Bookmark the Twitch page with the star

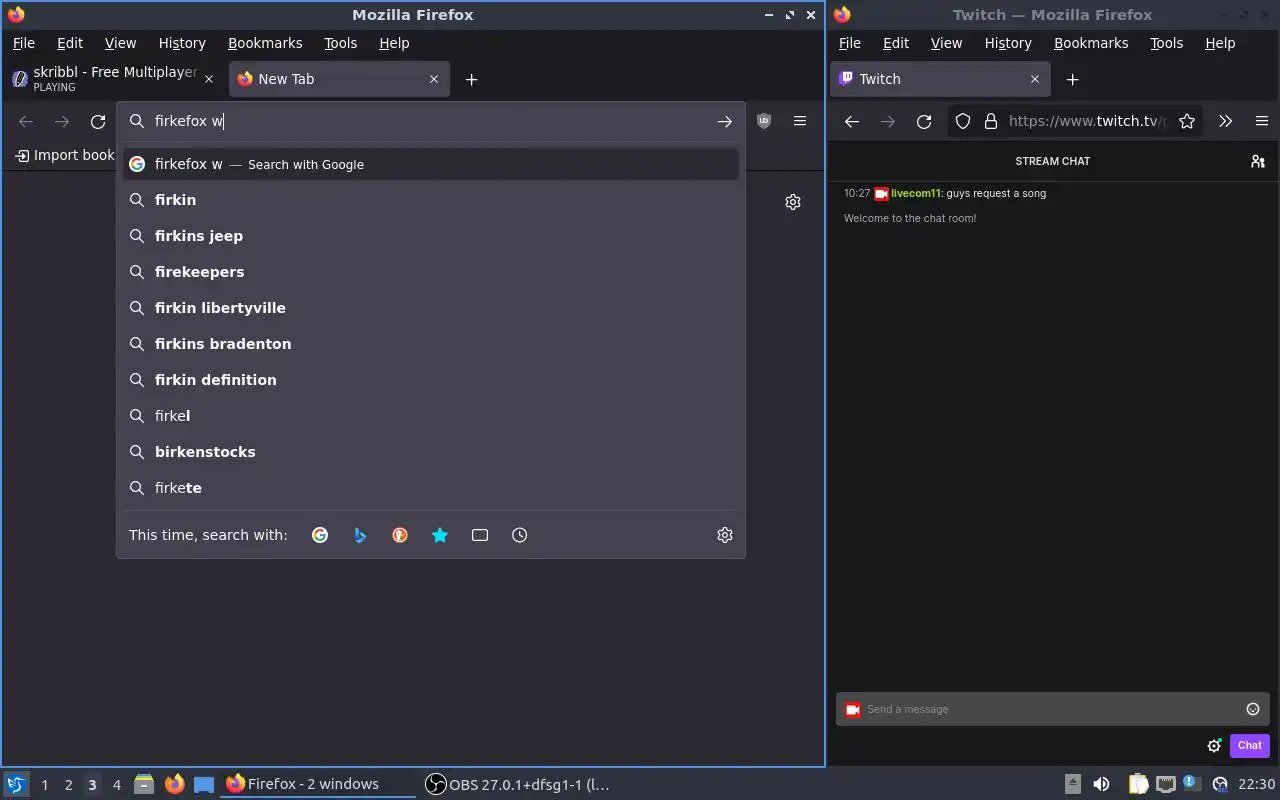1187,121
